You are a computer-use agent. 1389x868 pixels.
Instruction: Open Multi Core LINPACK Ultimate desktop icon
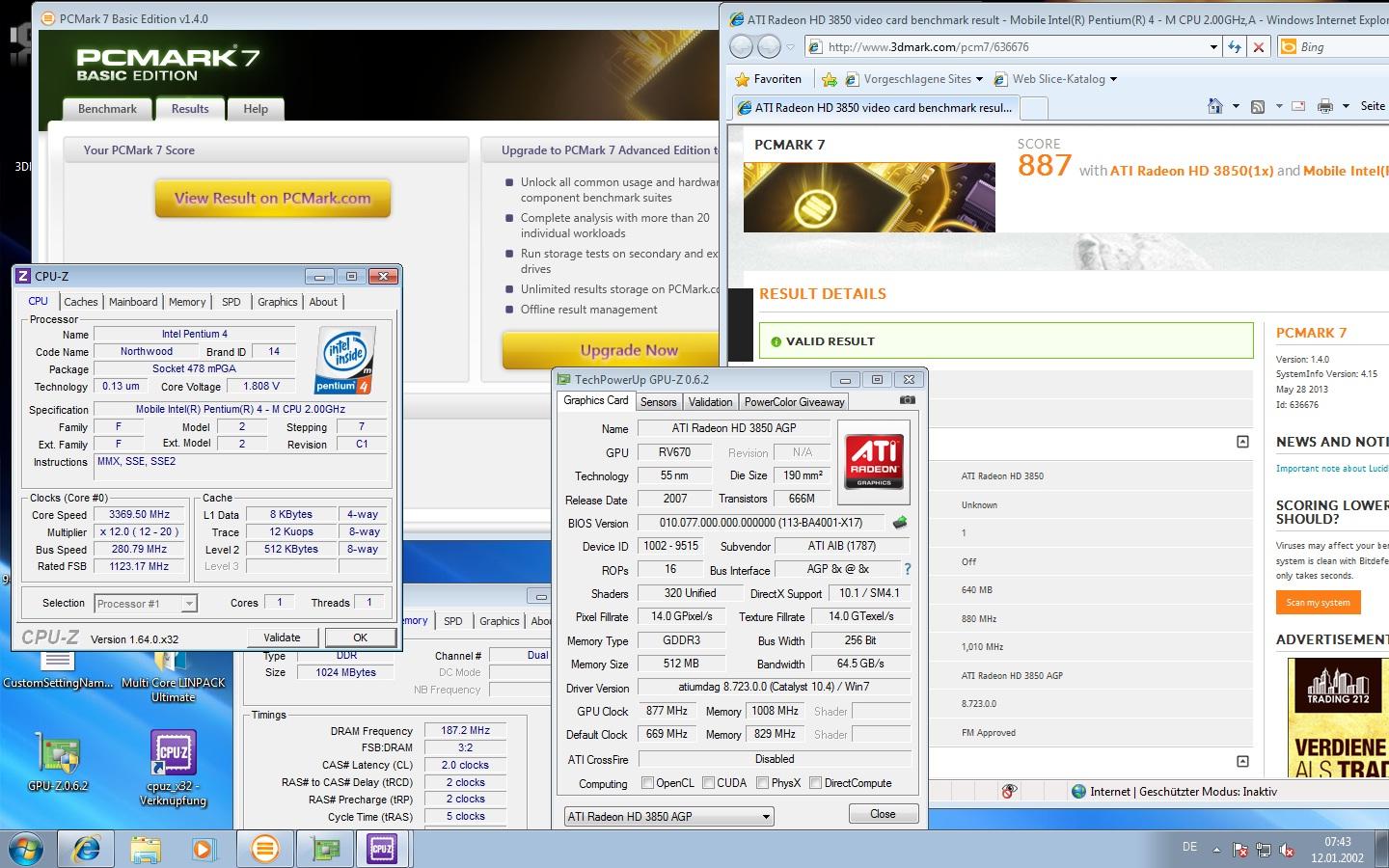click(x=173, y=677)
